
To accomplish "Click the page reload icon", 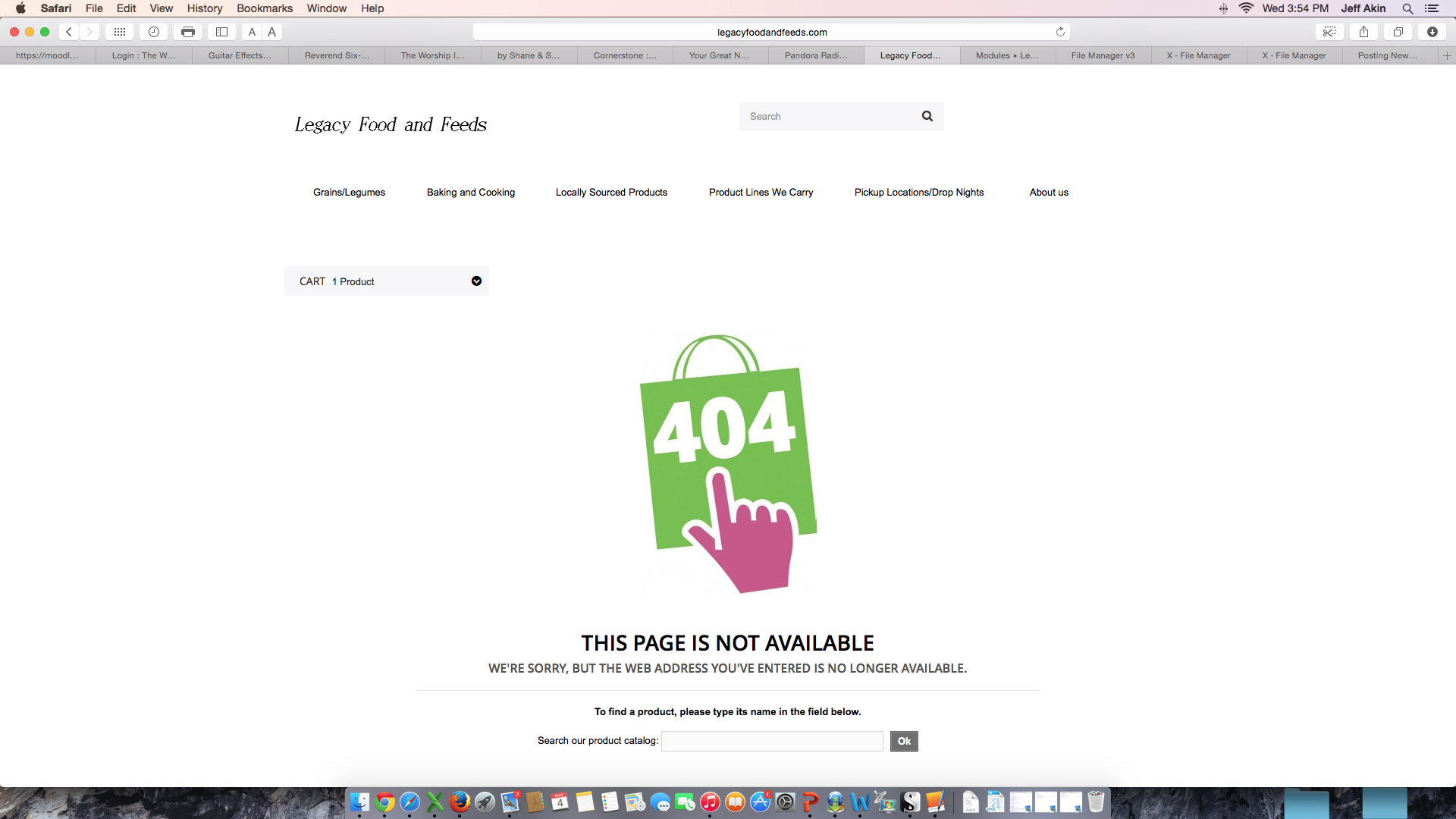I will 1060,32.
